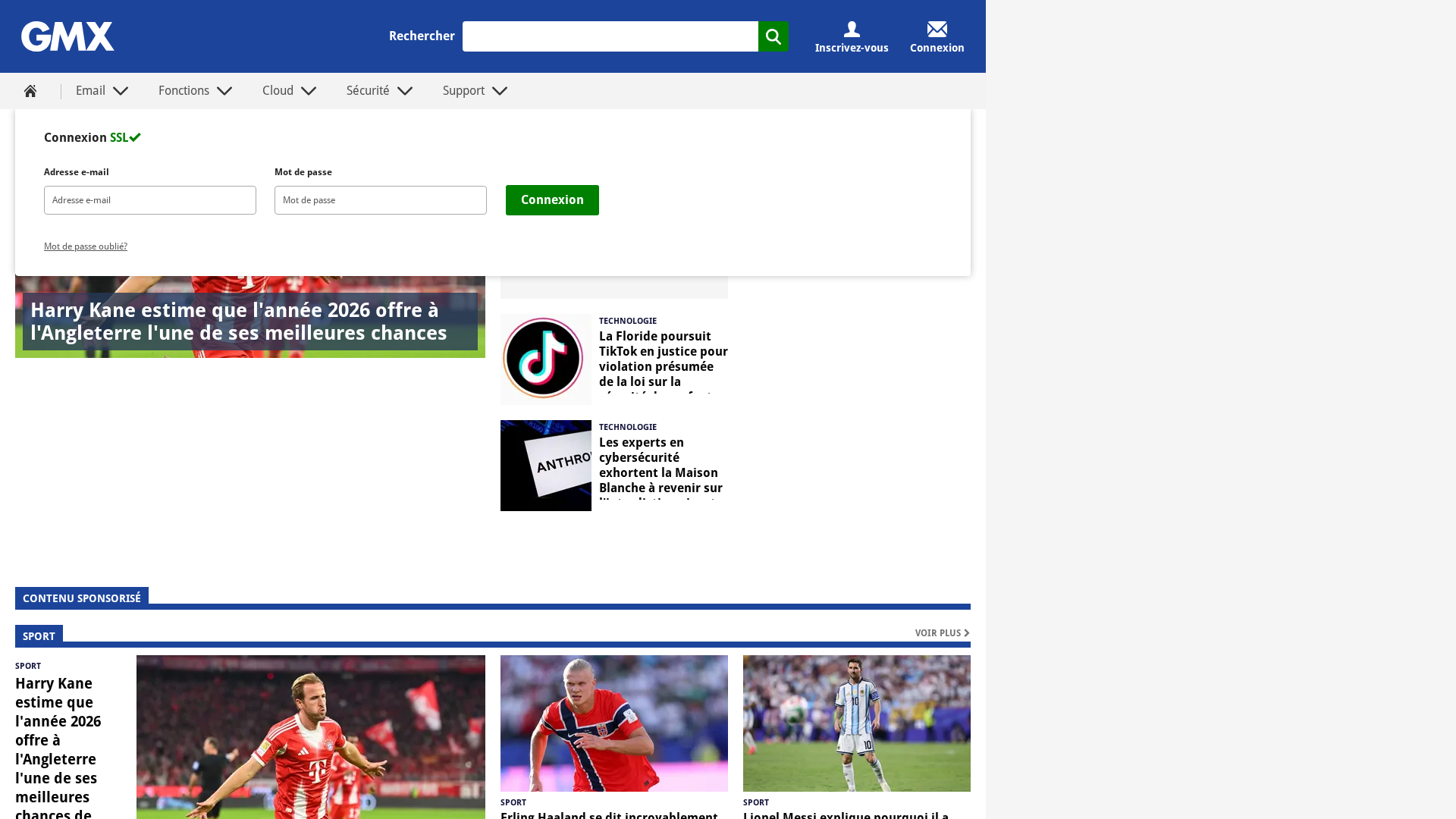Click VOIR PLUS in Sport section

coord(942,633)
